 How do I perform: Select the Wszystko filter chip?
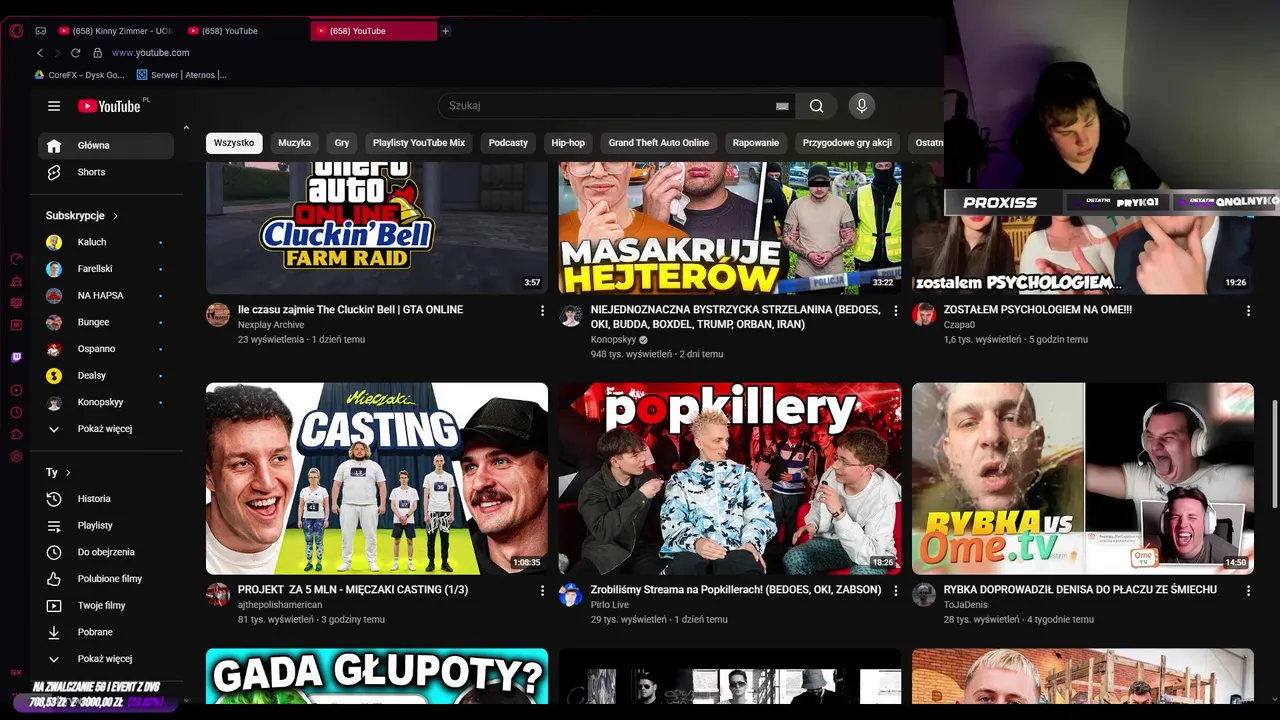[x=234, y=143]
